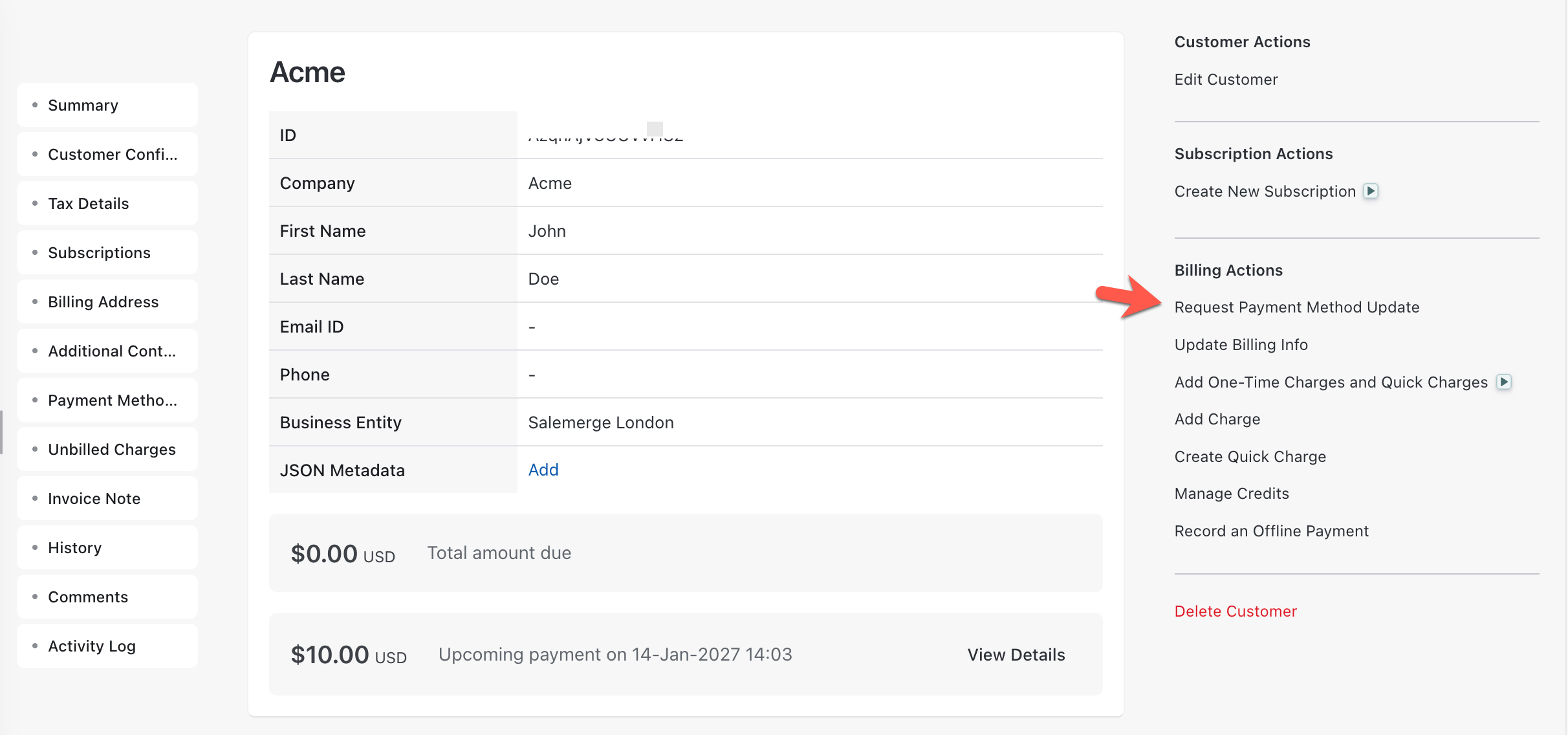Screen dimensions: 1568x735
Task: Click play icon next to Create New Subscription
Action: pos(1371,191)
